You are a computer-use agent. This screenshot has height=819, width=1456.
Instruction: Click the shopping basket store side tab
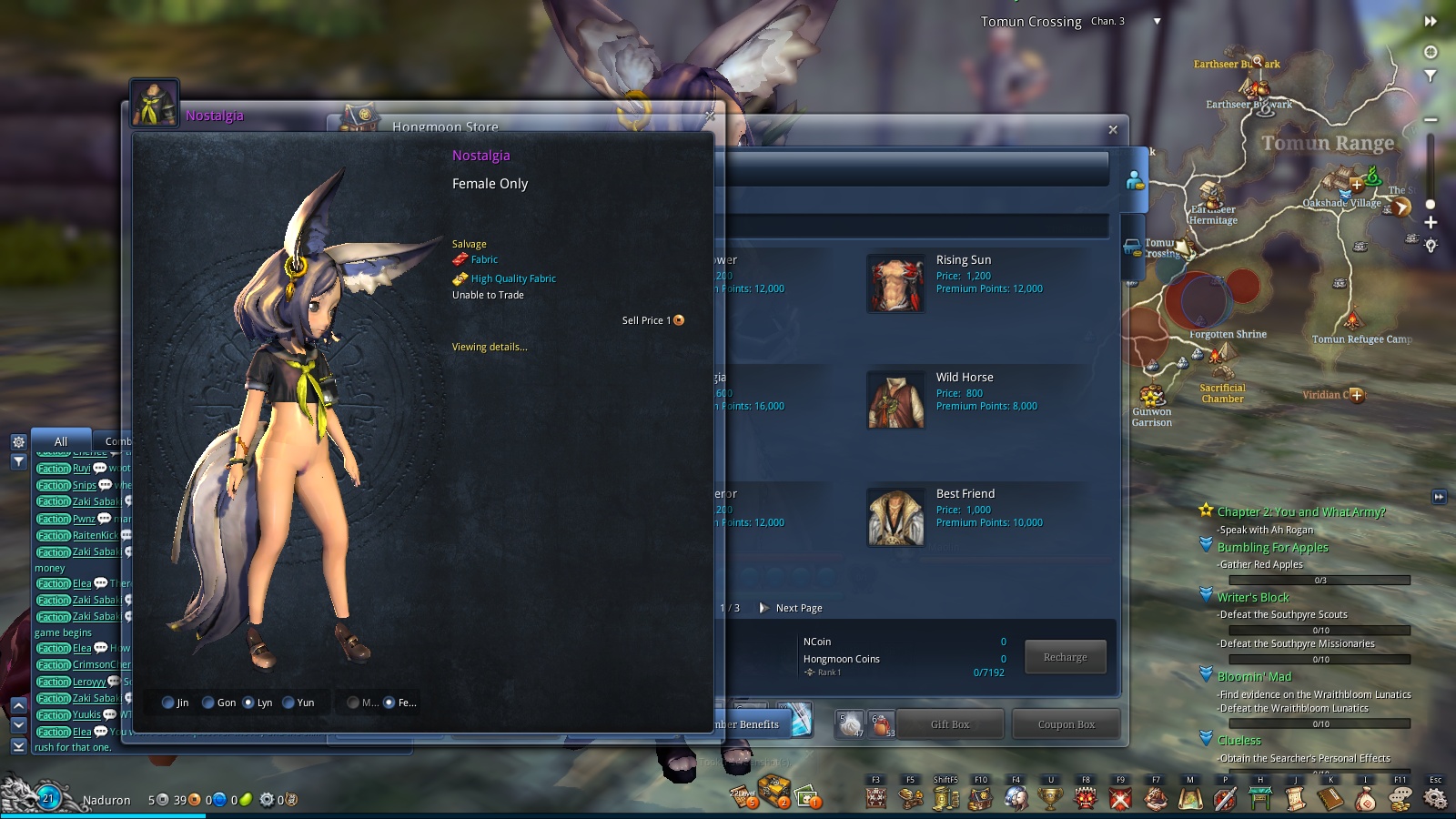(1132, 248)
